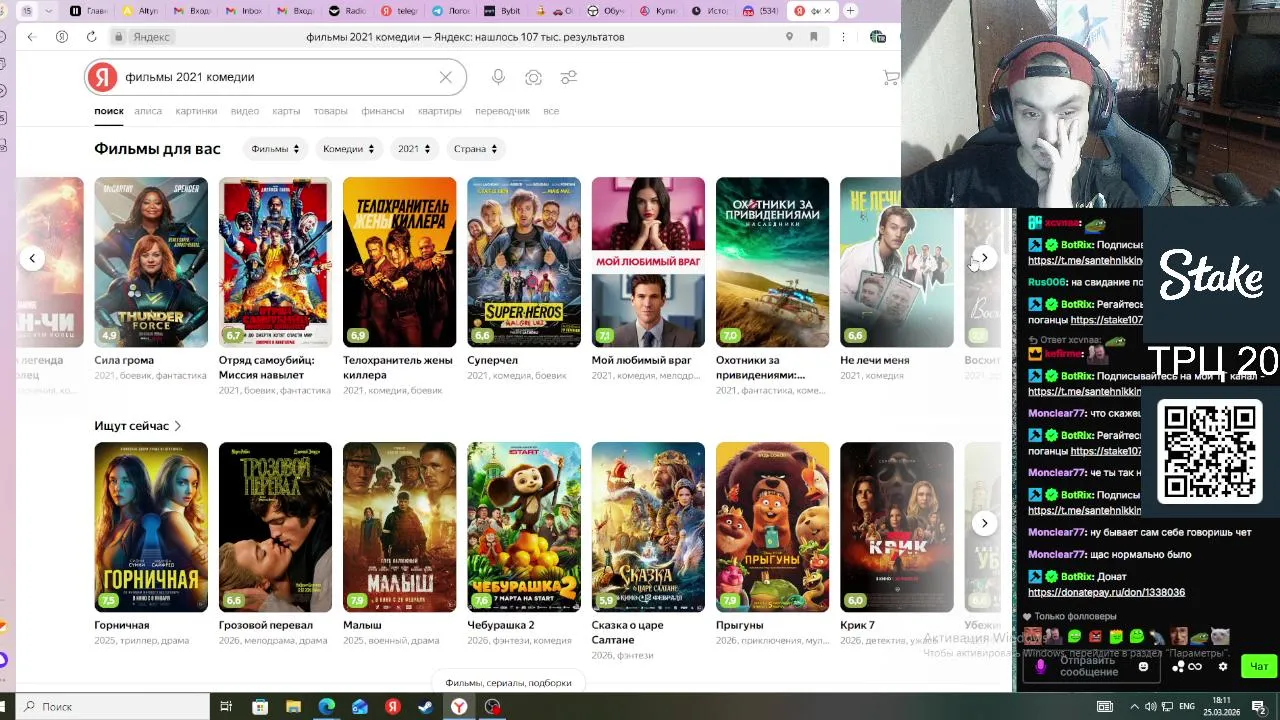The height and width of the screenshot is (720, 1280).
Task: Click the ENG language indicator in tray
Action: (x=1186, y=706)
